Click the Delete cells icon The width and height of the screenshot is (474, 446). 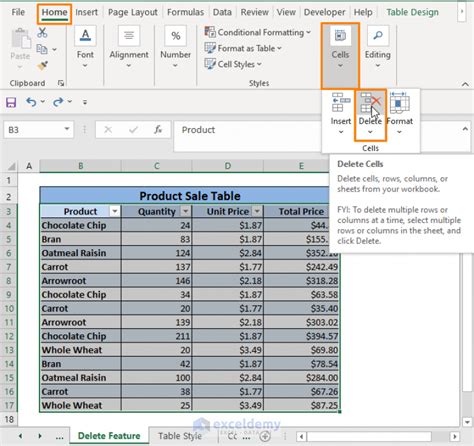[370, 103]
